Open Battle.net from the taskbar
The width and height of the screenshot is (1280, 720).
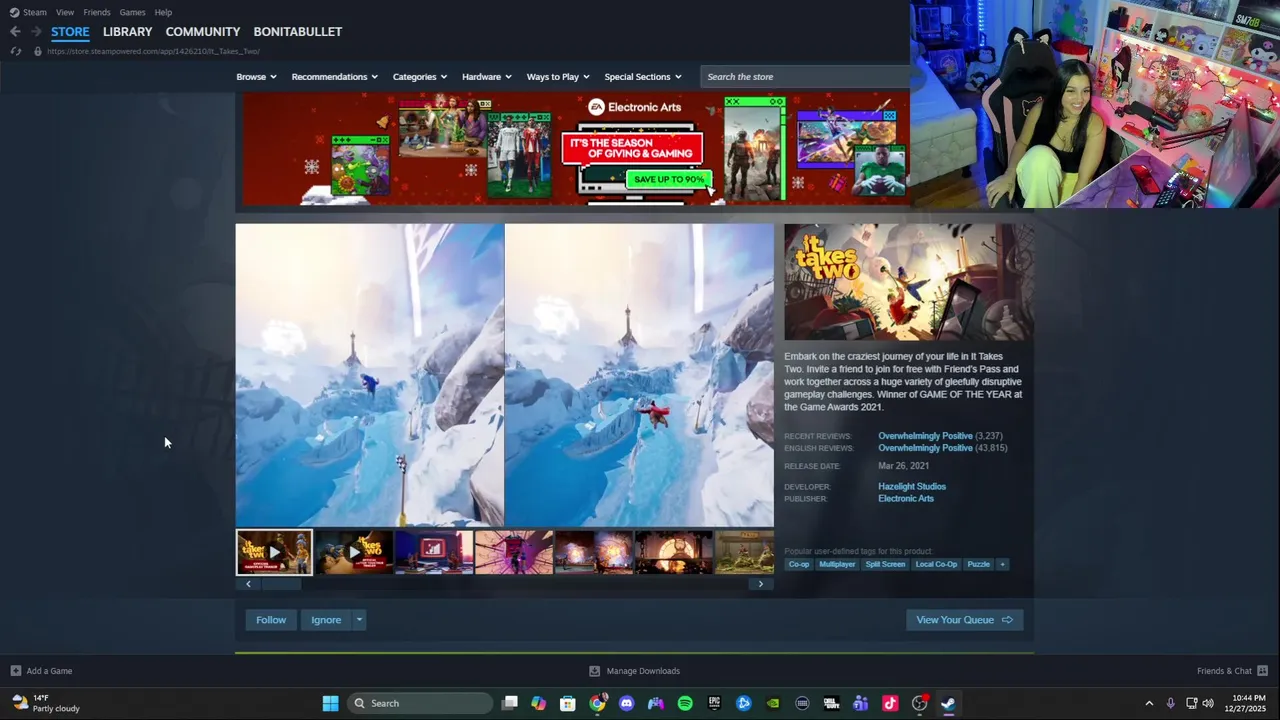(743, 703)
